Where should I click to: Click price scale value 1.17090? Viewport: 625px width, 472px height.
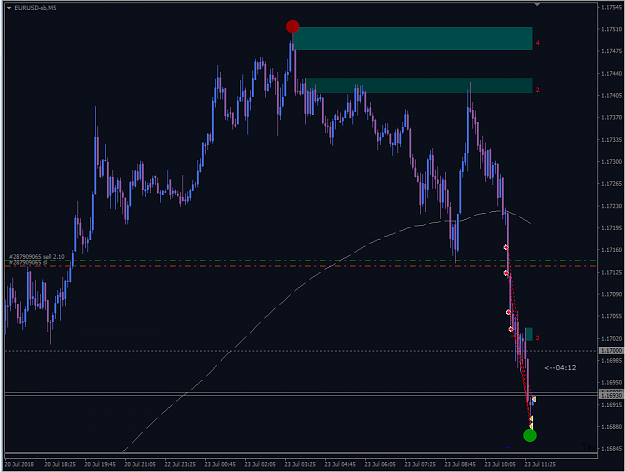point(611,294)
